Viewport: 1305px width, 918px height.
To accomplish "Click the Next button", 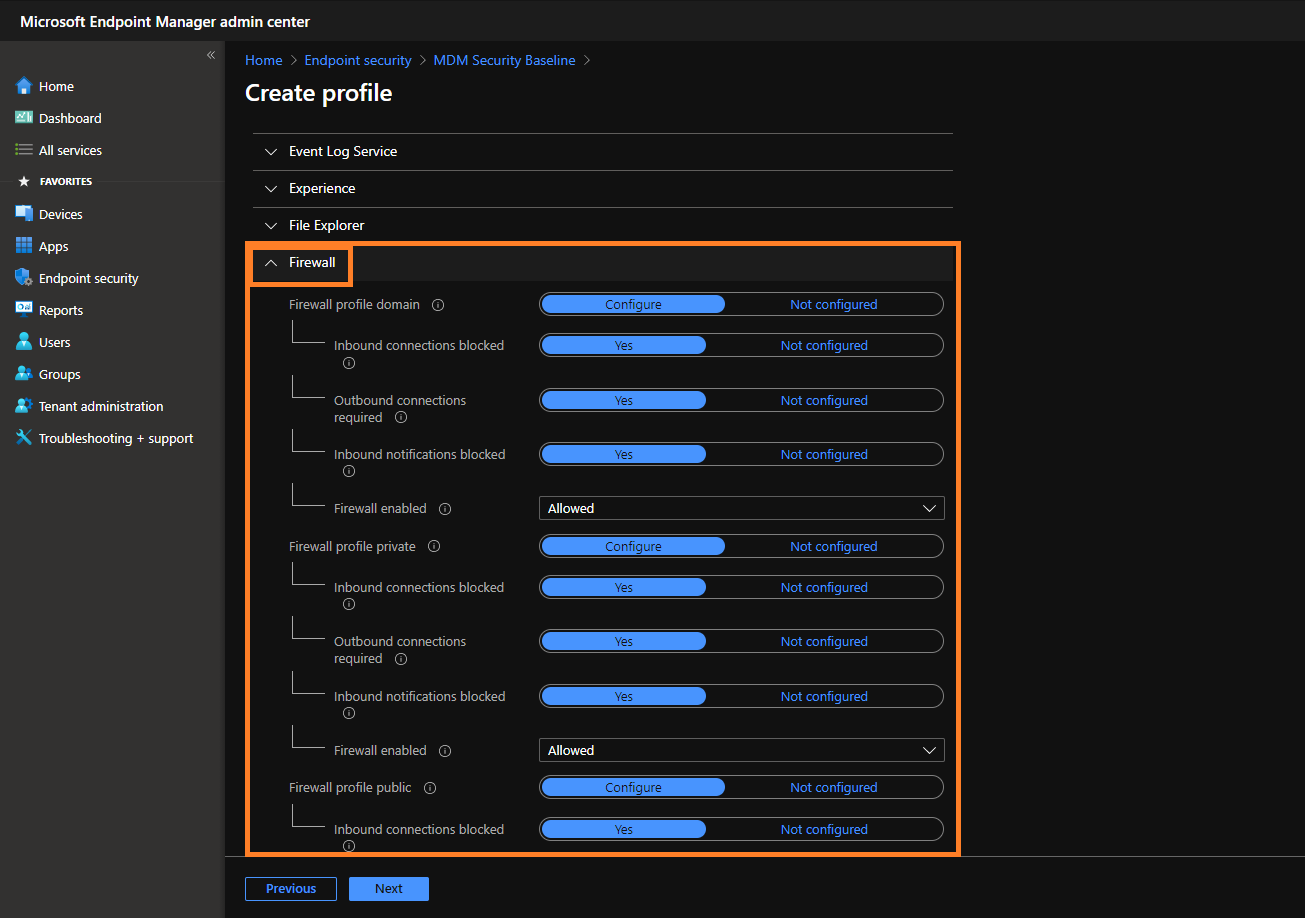I will tap(389, 888).
